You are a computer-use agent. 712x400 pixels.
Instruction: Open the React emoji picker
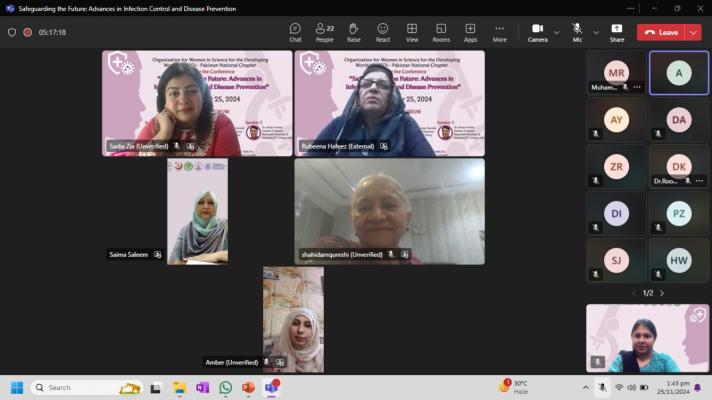click(382, 32)
